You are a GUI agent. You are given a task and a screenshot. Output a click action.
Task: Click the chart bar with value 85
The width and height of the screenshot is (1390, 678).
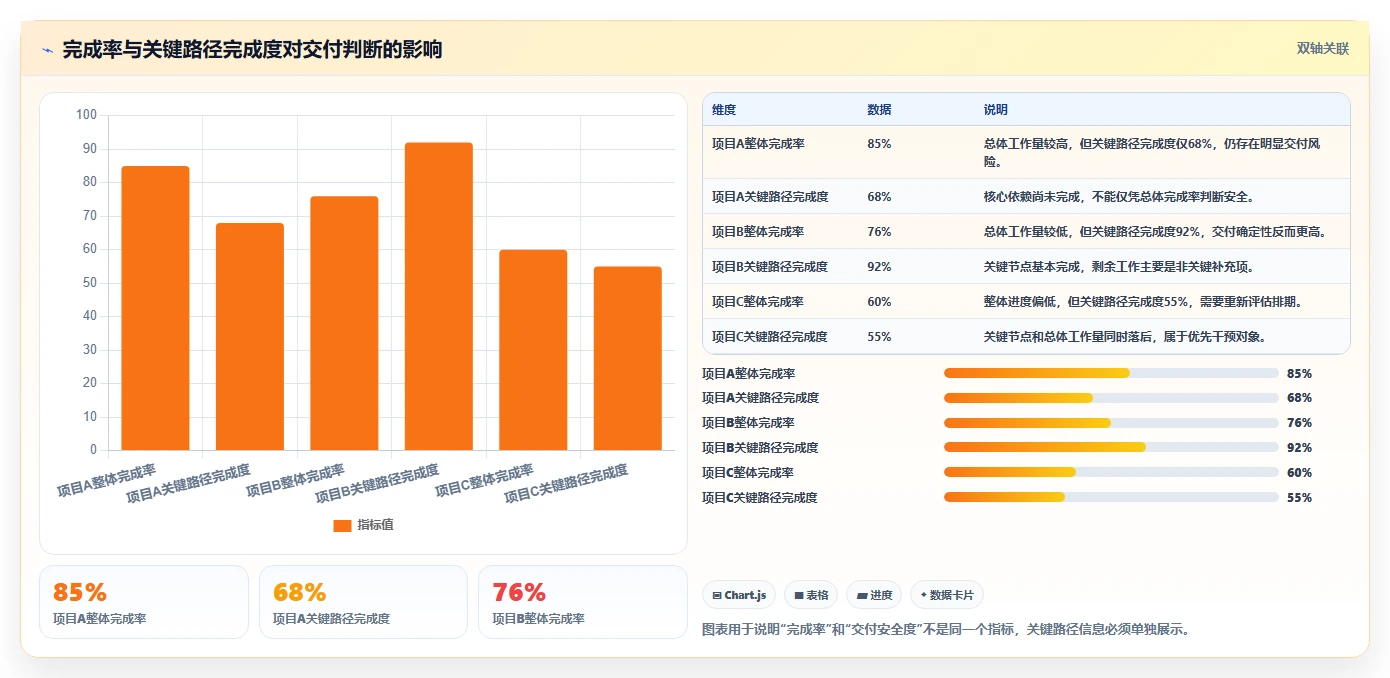point(155,308)
